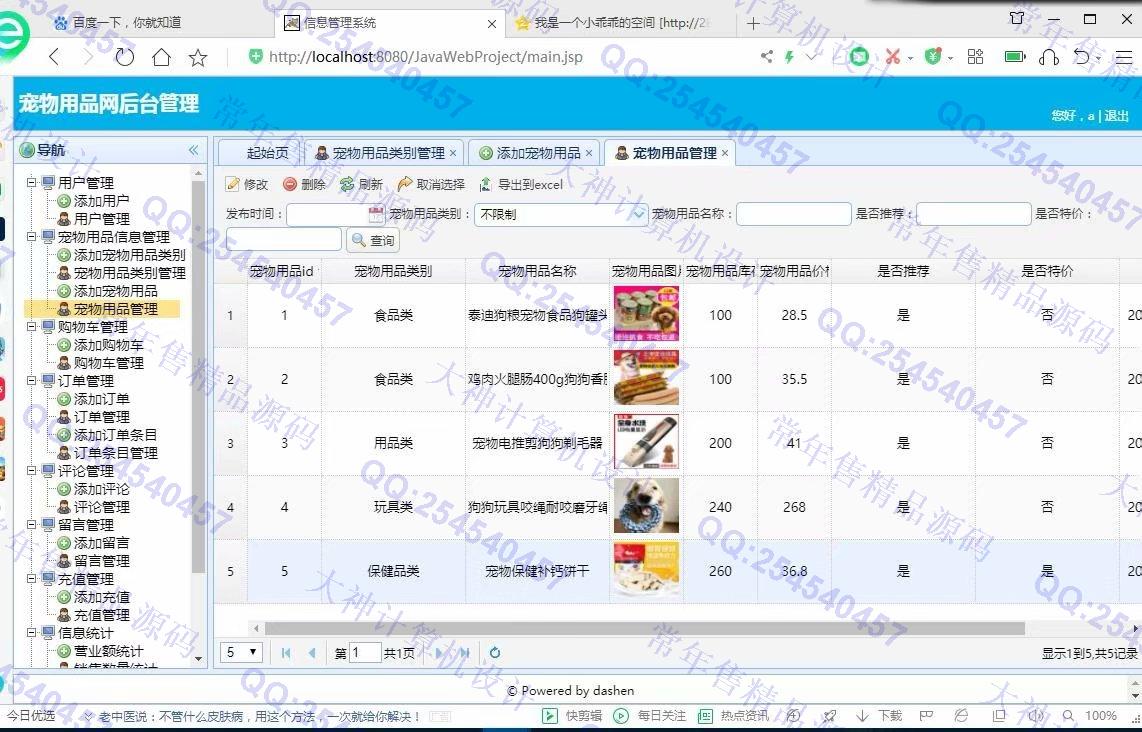This screenshot has height=732, width=1142.
Task: Go to next page in pagination
Action: [x=439, y=653]
